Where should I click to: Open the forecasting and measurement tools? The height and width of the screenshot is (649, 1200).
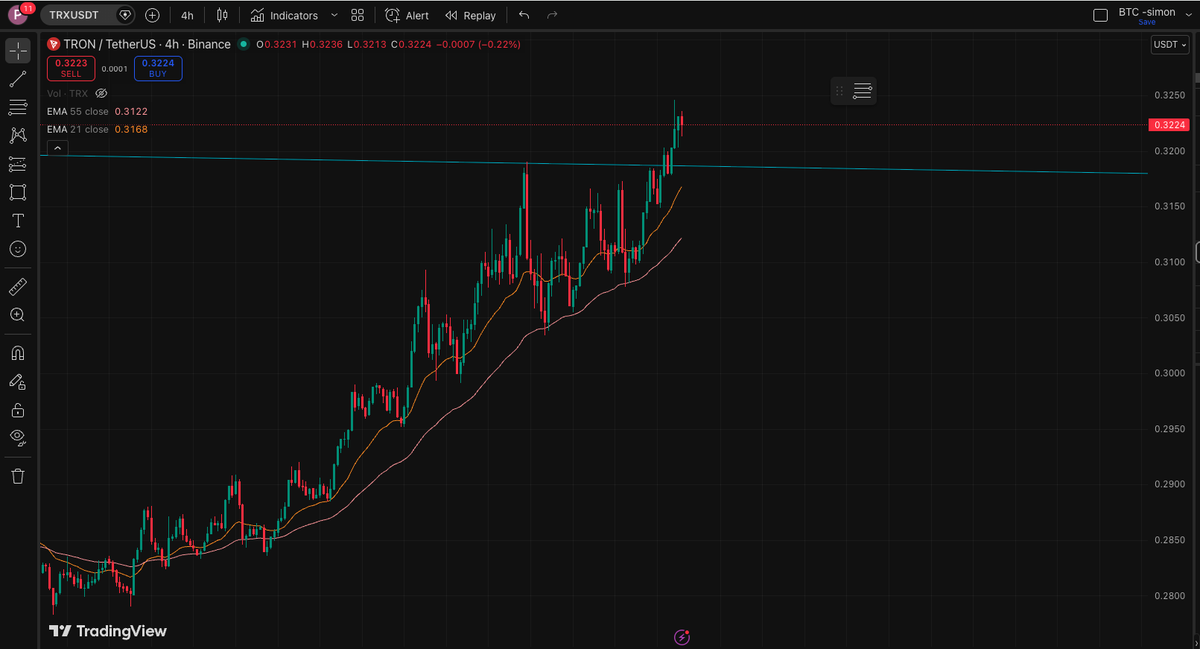(18, 164)
